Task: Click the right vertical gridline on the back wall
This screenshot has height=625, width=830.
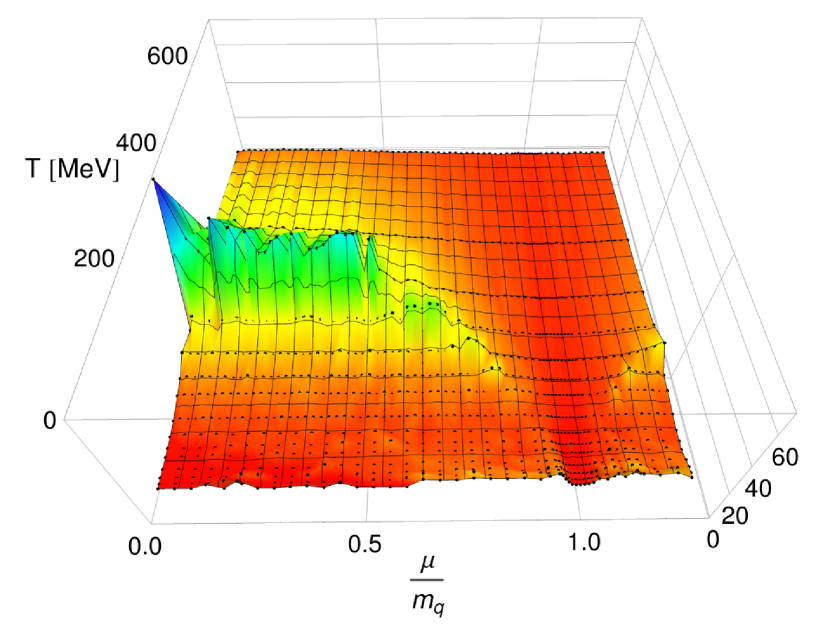Action: 540,80
